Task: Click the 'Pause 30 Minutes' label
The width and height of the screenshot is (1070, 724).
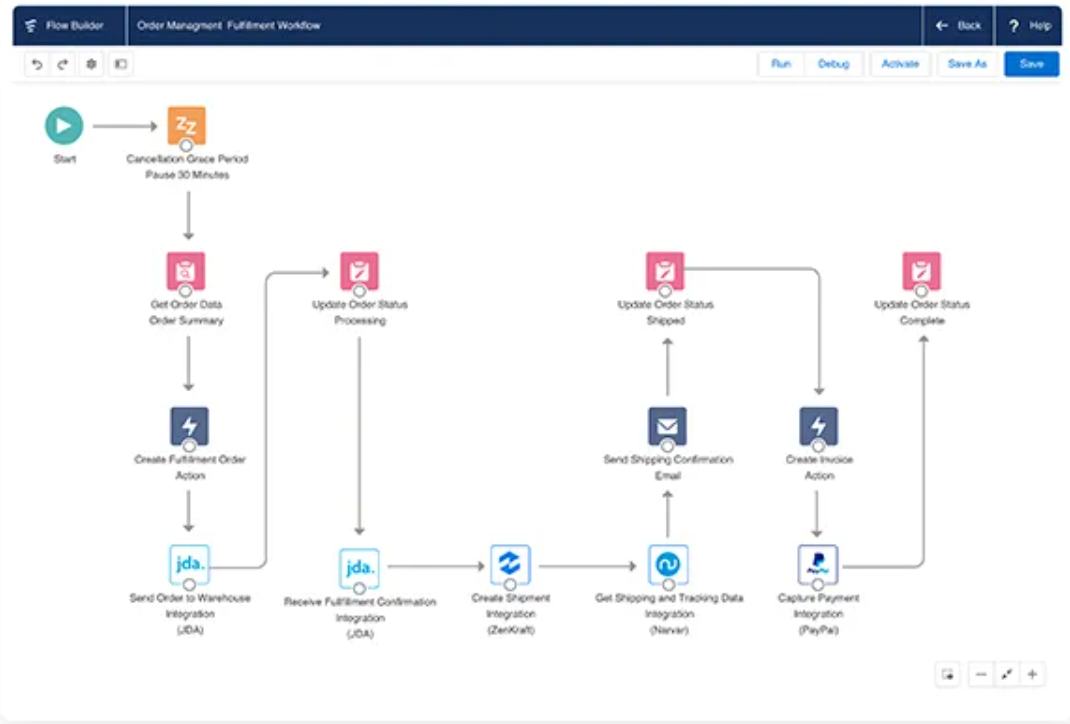Action: click(x=187, y=175)
